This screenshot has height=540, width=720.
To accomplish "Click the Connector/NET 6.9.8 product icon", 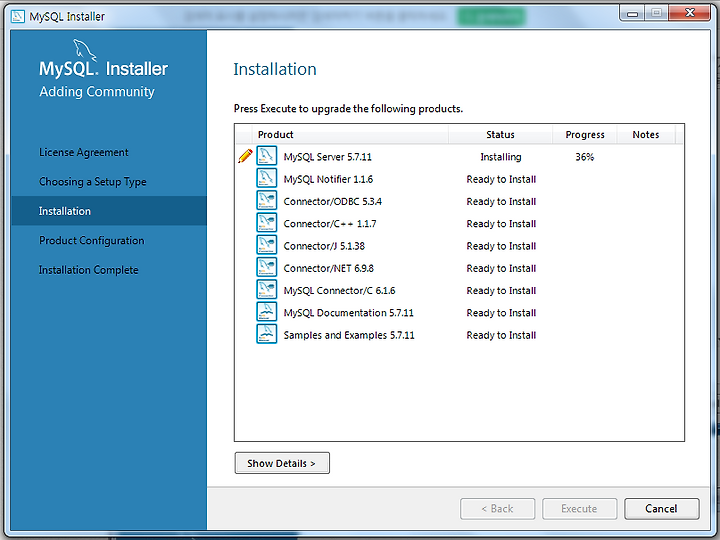I will point(266,267).
